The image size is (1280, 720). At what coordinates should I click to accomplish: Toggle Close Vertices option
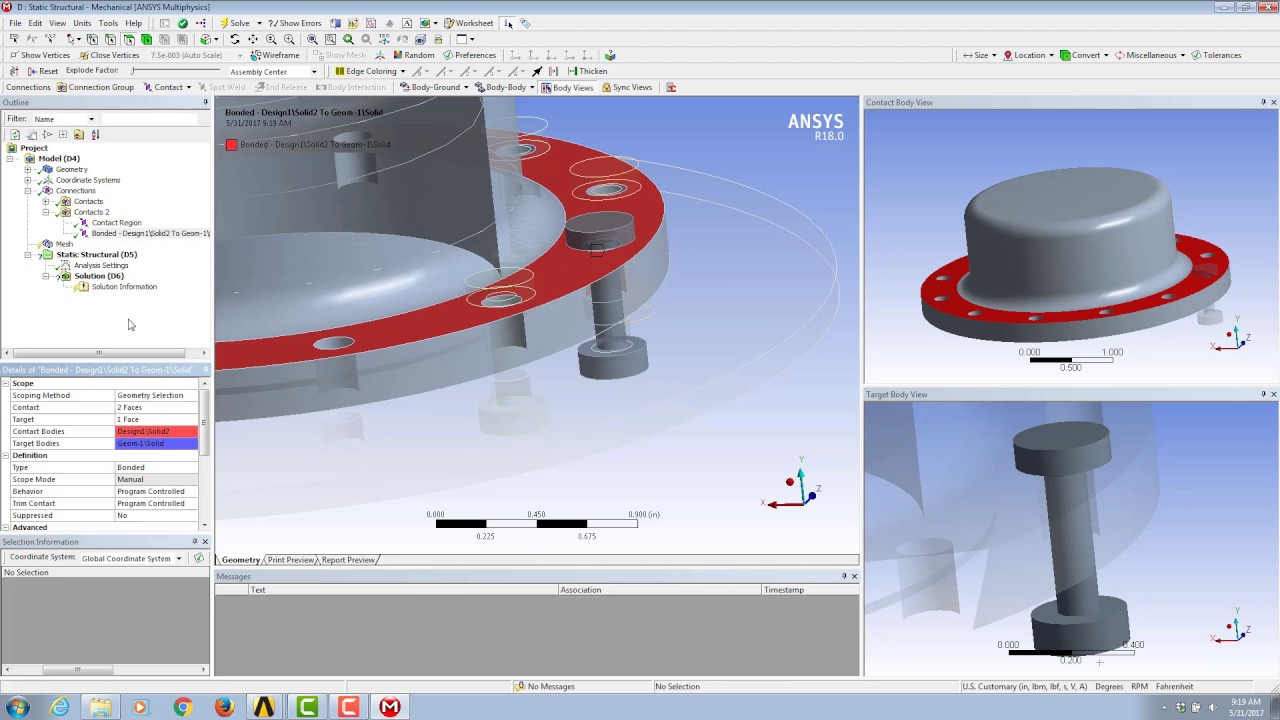[109, 55]
